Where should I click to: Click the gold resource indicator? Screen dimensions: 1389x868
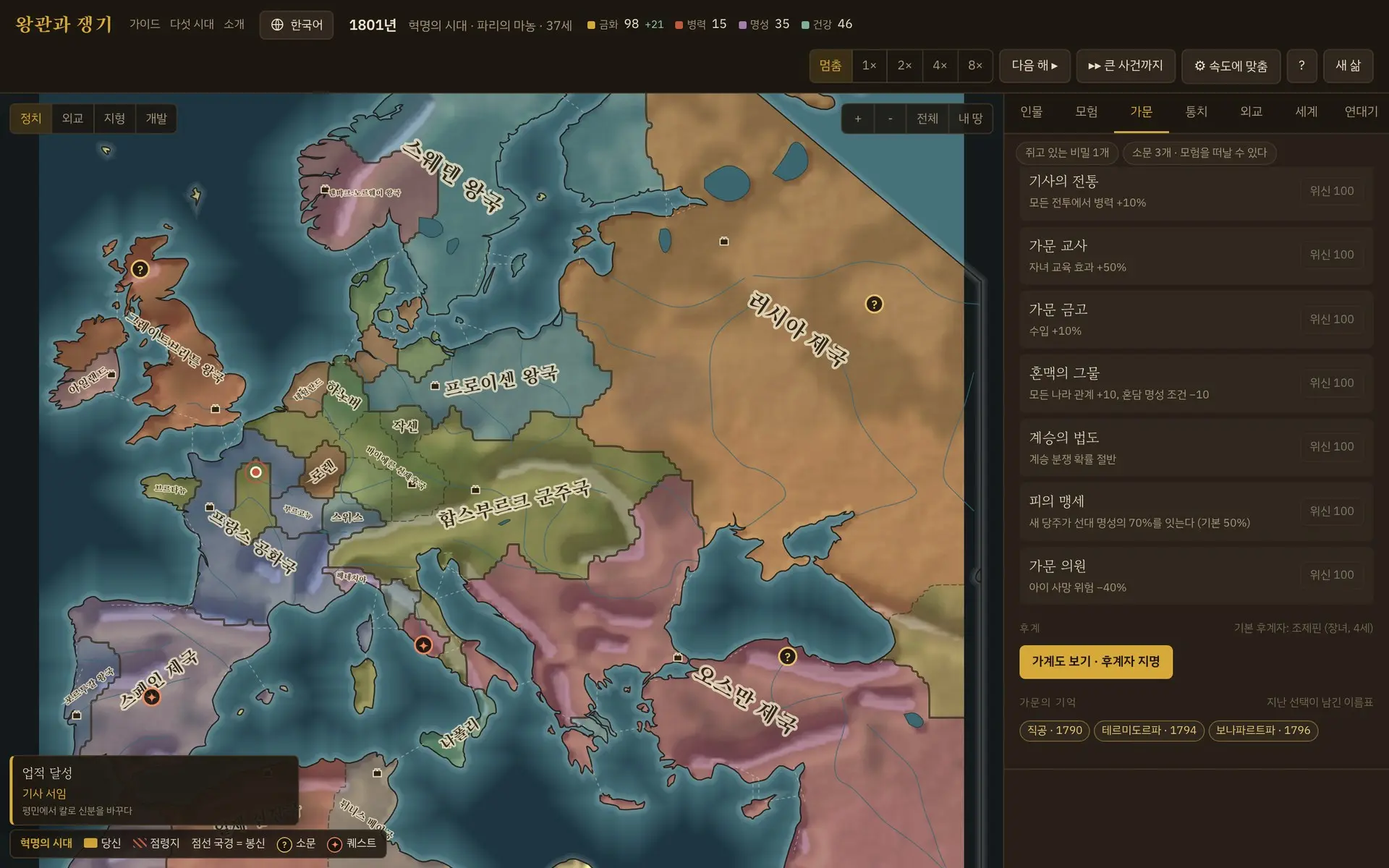click(x=625, y=25)
